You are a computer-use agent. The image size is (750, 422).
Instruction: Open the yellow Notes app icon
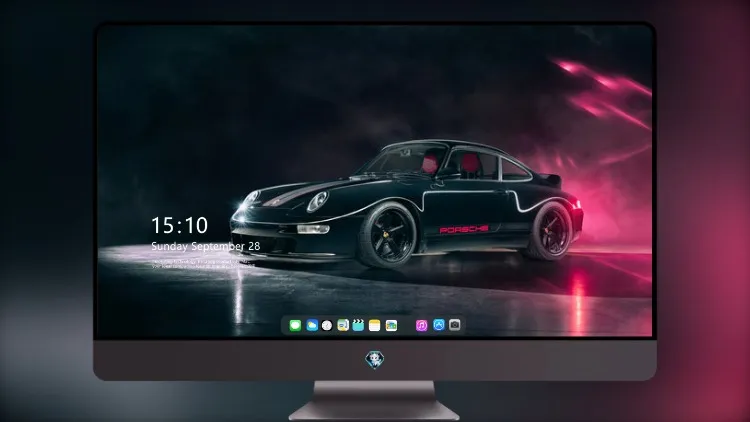[375, 325]
